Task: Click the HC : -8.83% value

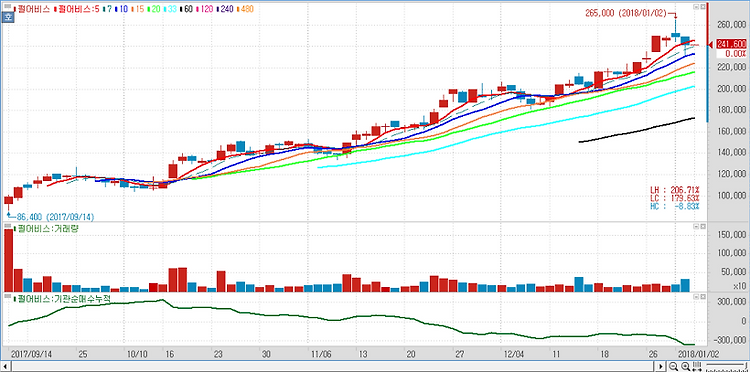Action: [674, 206]
